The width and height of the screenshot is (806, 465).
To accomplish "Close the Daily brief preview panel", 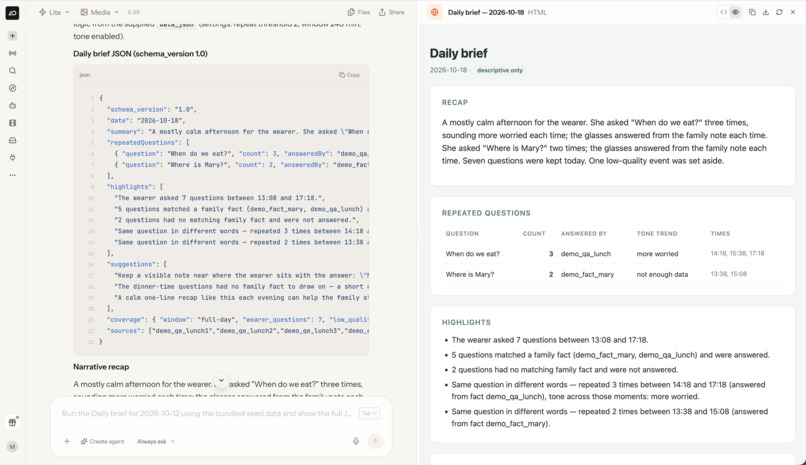I will coord(793,12).
